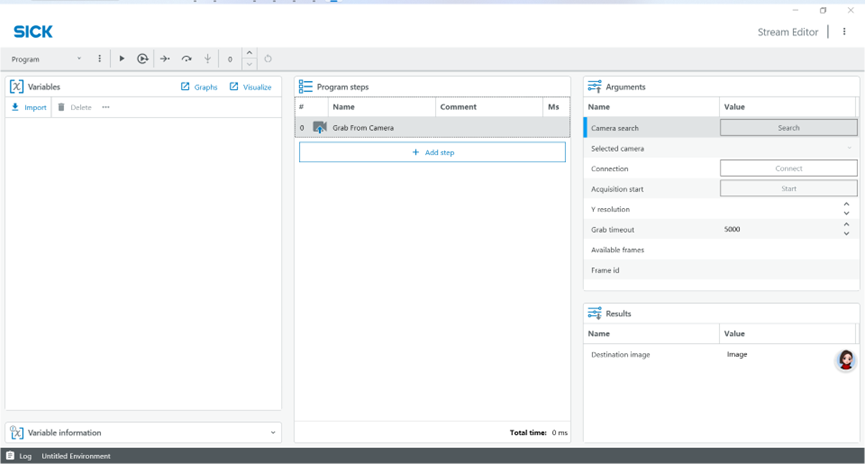Open the Log panel in status bar

coord(19,456)
